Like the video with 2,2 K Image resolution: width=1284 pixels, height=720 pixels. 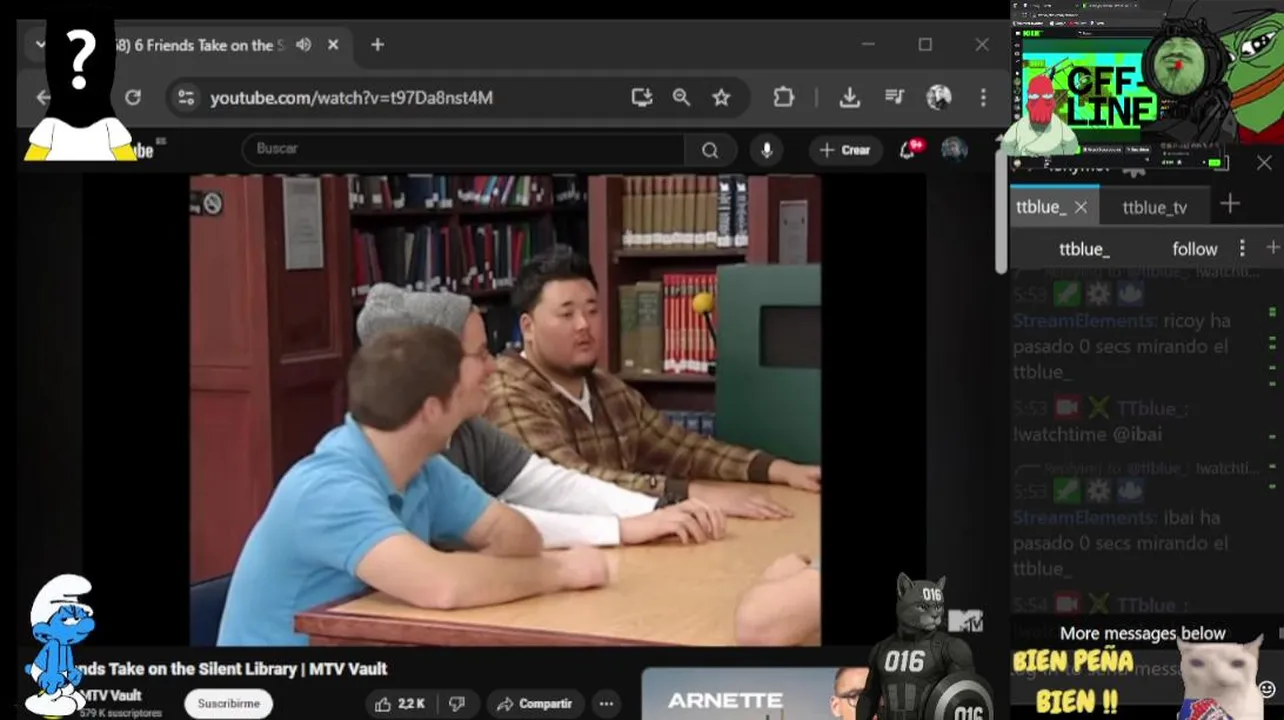click(x=400, y=704)
